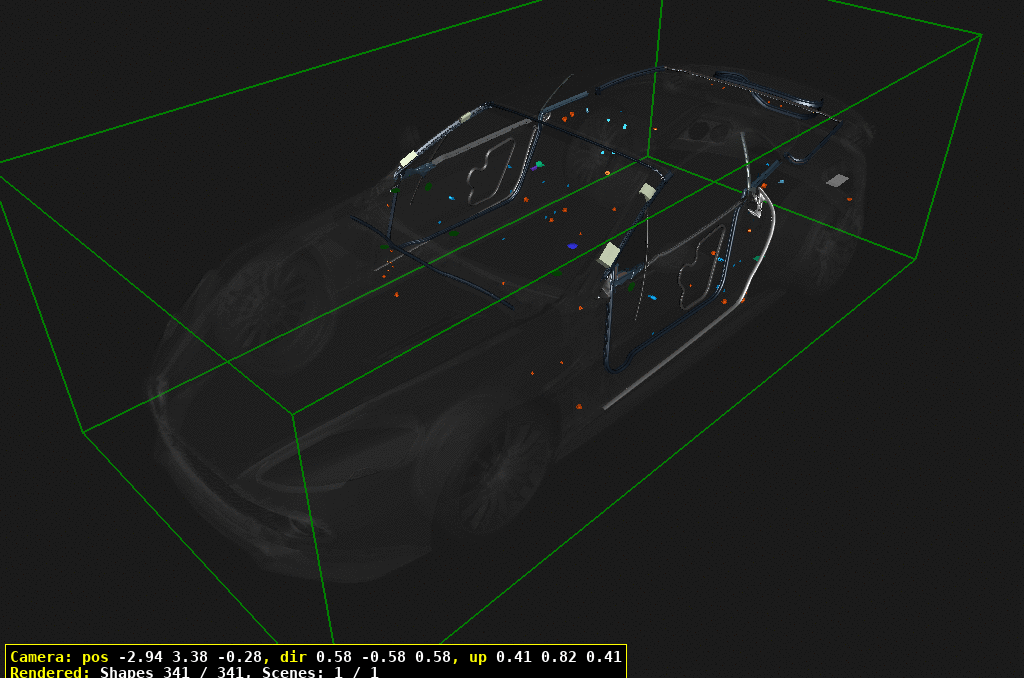Pick the beige block at the center crossbar
The height and width of the screenshot is (678, 1024).
tap(648, 190)
